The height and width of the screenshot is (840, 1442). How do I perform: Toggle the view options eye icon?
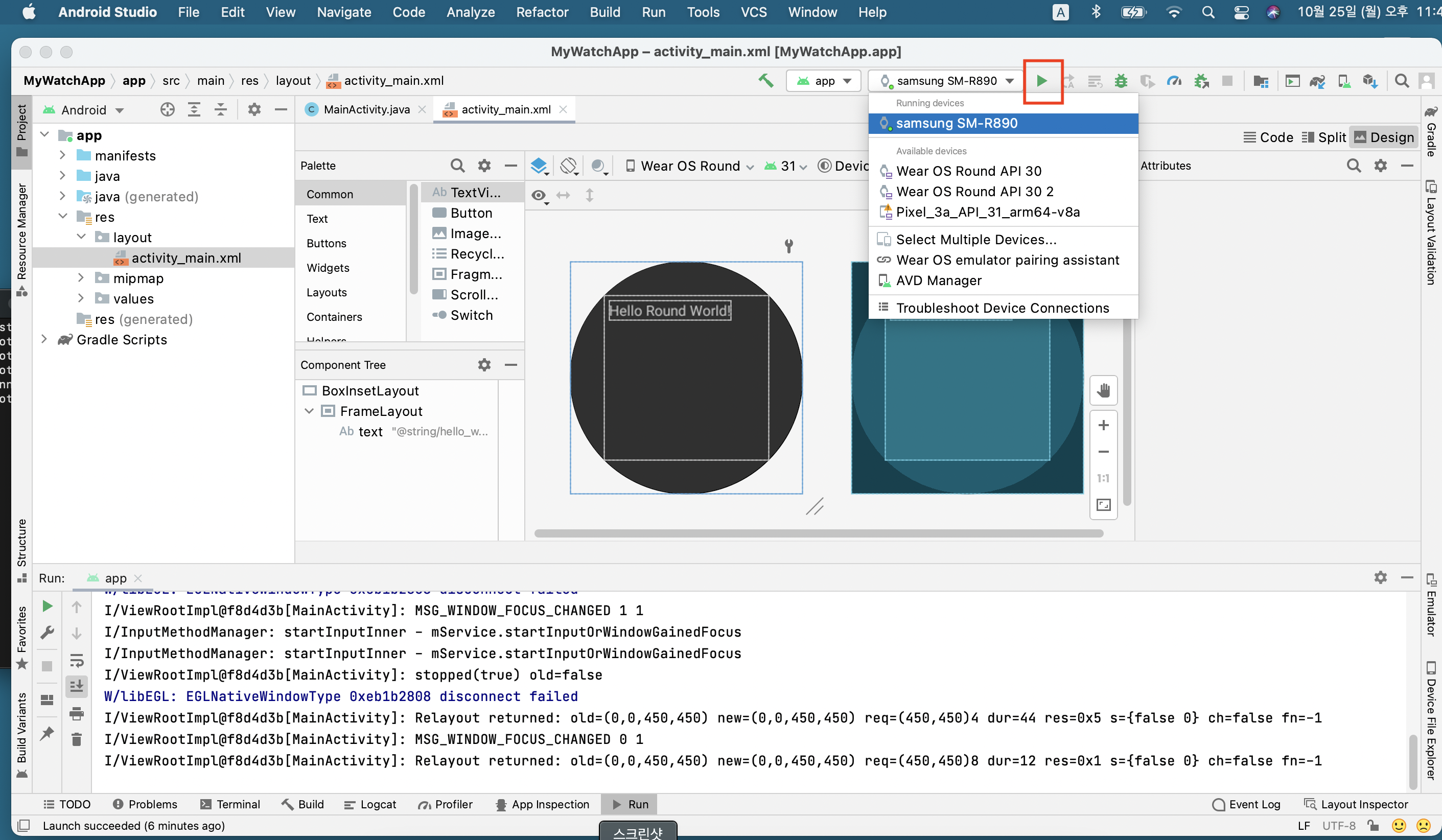pyautogui.click(x=539, y=196)
